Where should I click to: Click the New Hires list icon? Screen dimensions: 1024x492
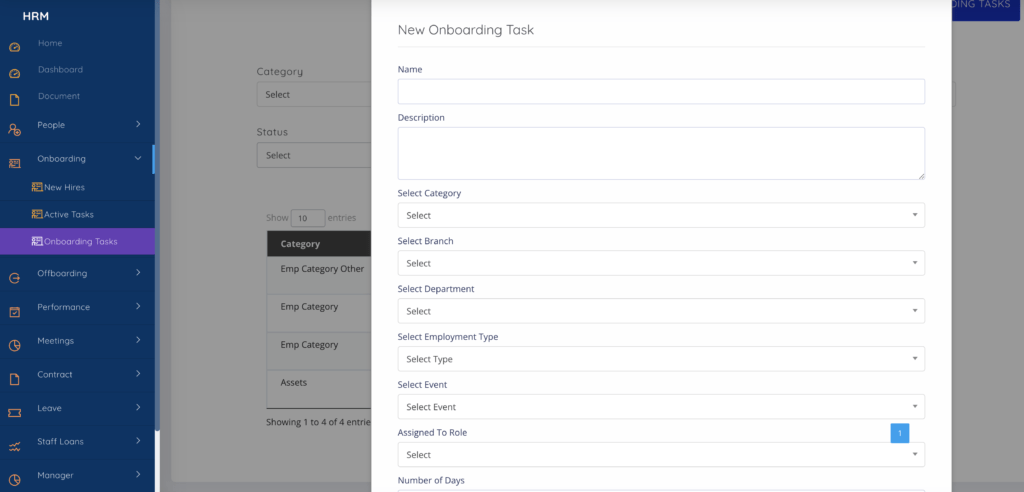click(37, 187)
